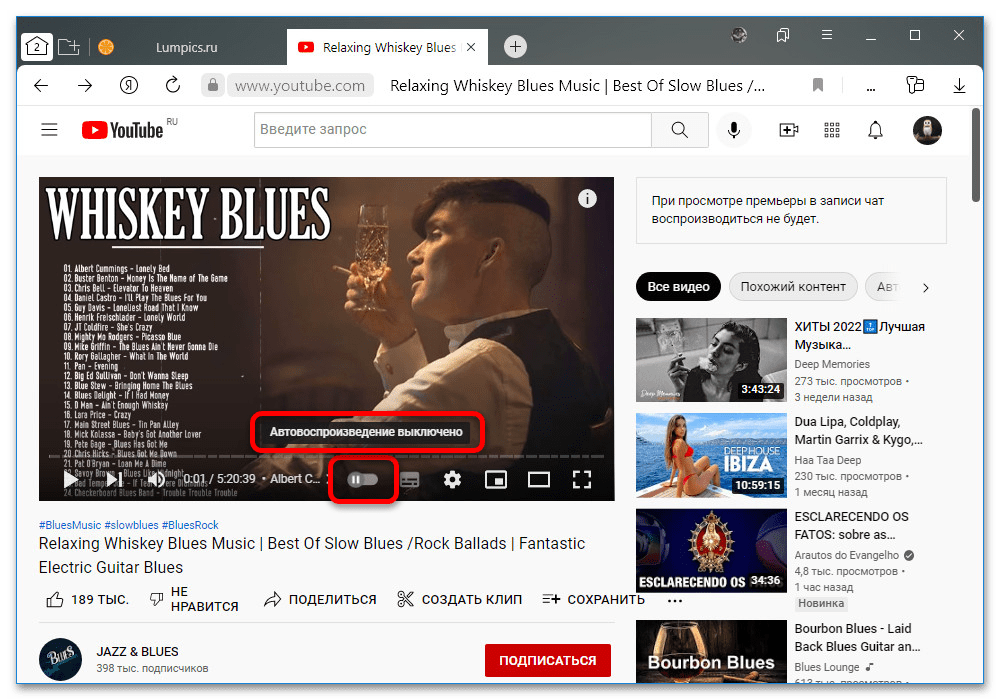
Task: Open the video info card icon
Action: coord(587,199)
